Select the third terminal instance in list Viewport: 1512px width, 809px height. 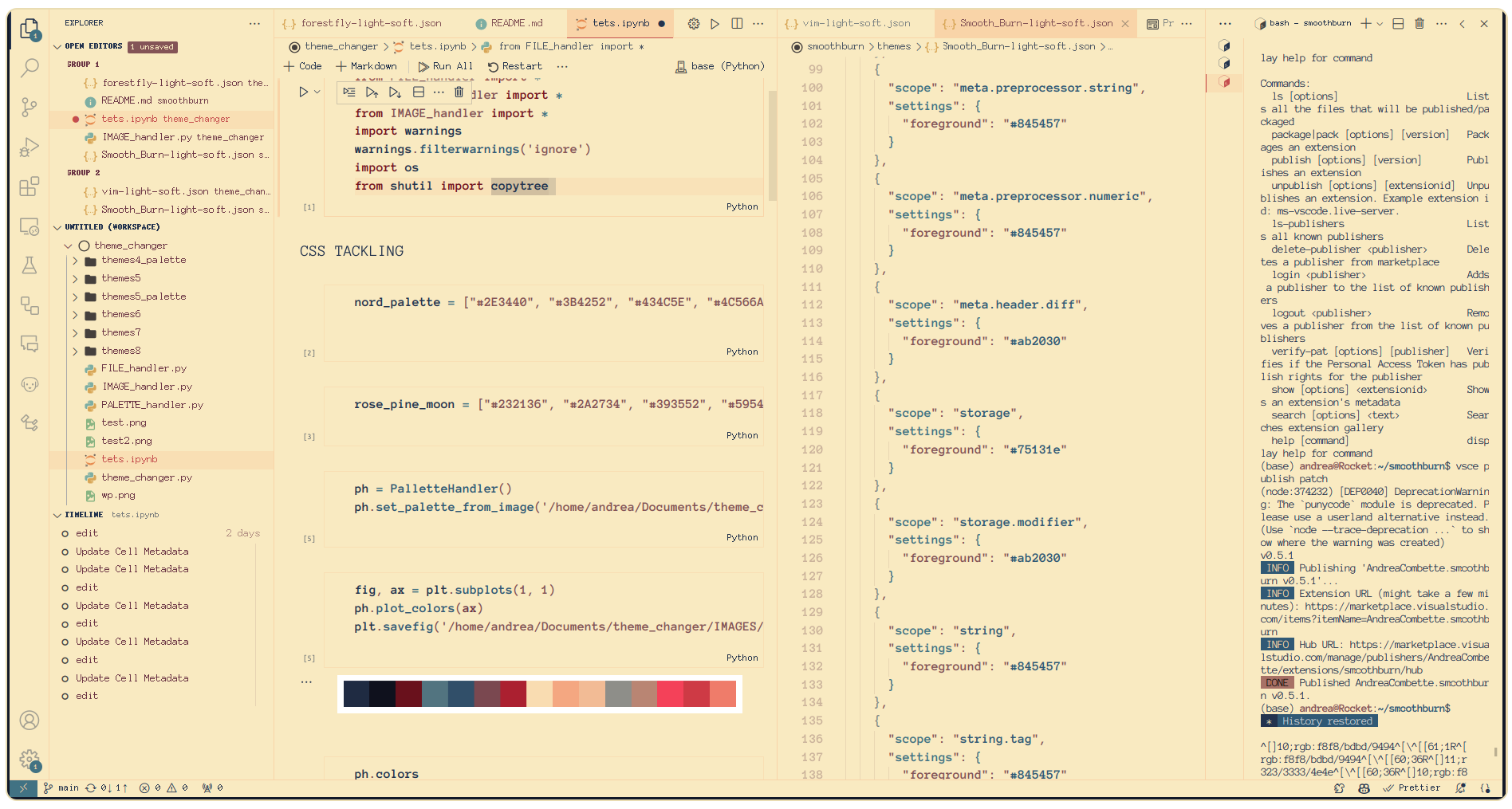(1225, 81)
